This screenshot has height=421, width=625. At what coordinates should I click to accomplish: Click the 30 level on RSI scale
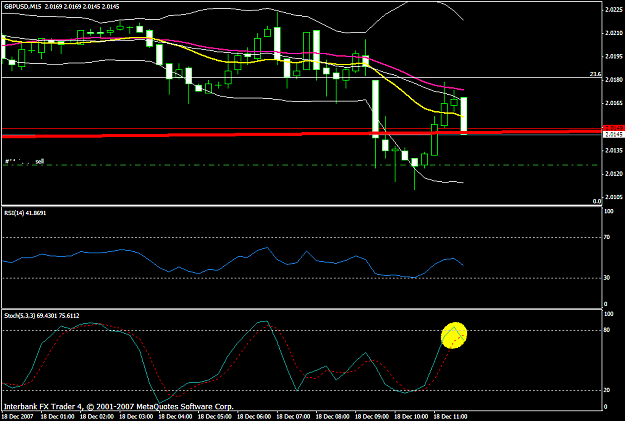(607, 278)
